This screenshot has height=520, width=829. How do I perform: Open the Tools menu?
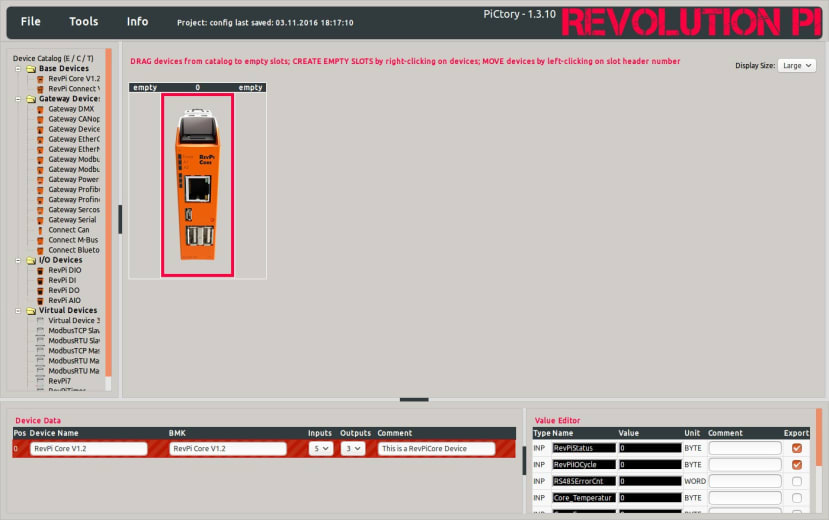click(x=84, y=22)
